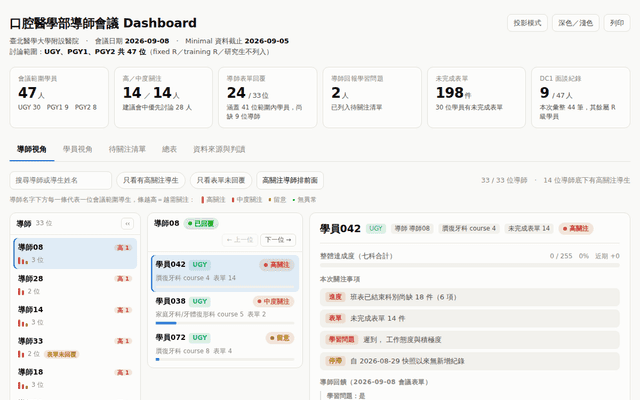Image resolution: width=640 pixels, height=400 pixels.
Task: Click the 已回覆 status badge
Action: pyautogui.click(x=201, y=224)
